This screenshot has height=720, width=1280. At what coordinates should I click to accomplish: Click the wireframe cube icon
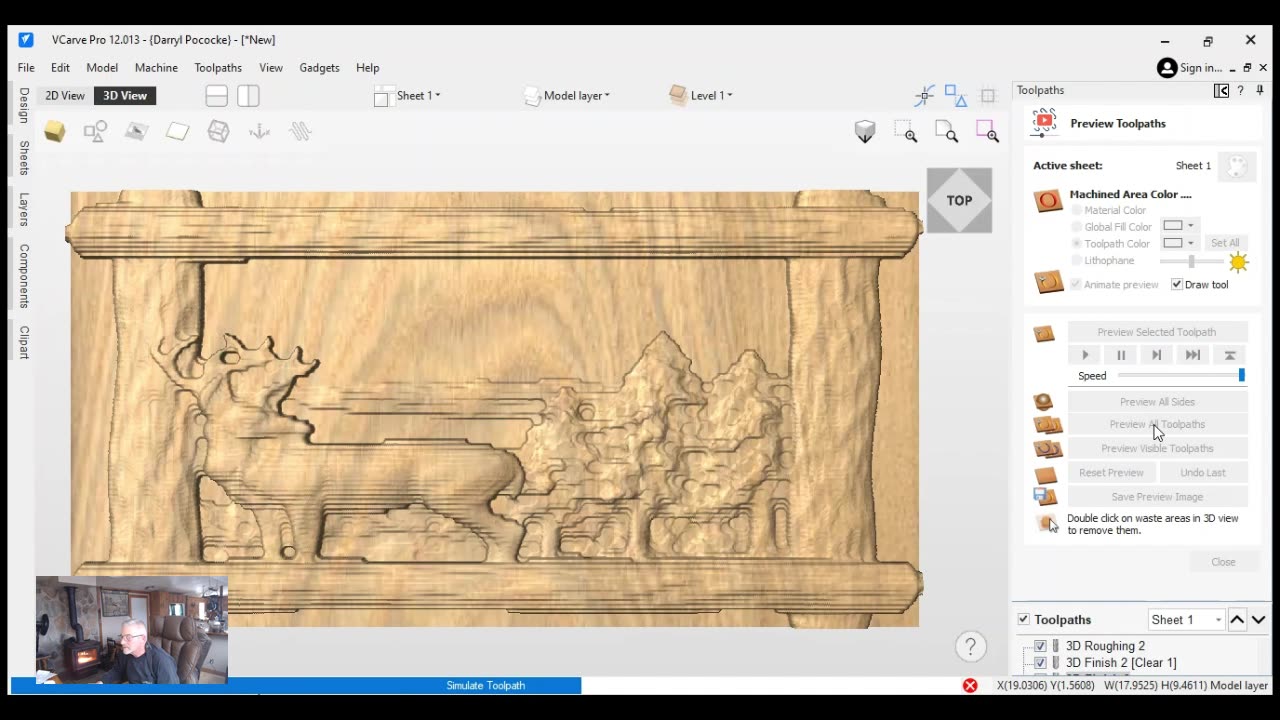click(x=218, y=131)
